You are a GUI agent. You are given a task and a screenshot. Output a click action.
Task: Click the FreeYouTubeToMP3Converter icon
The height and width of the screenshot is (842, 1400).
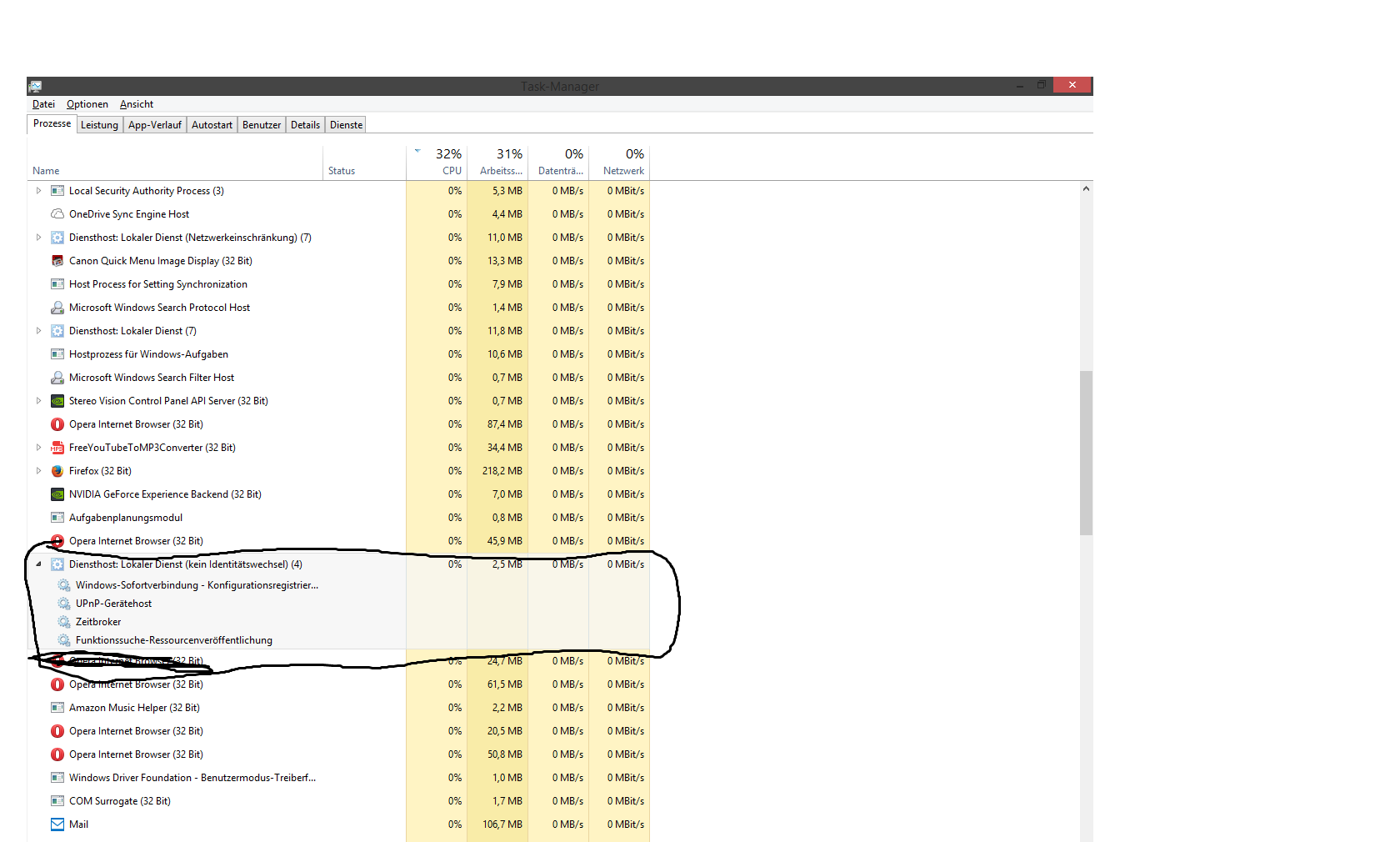(57, 448)
